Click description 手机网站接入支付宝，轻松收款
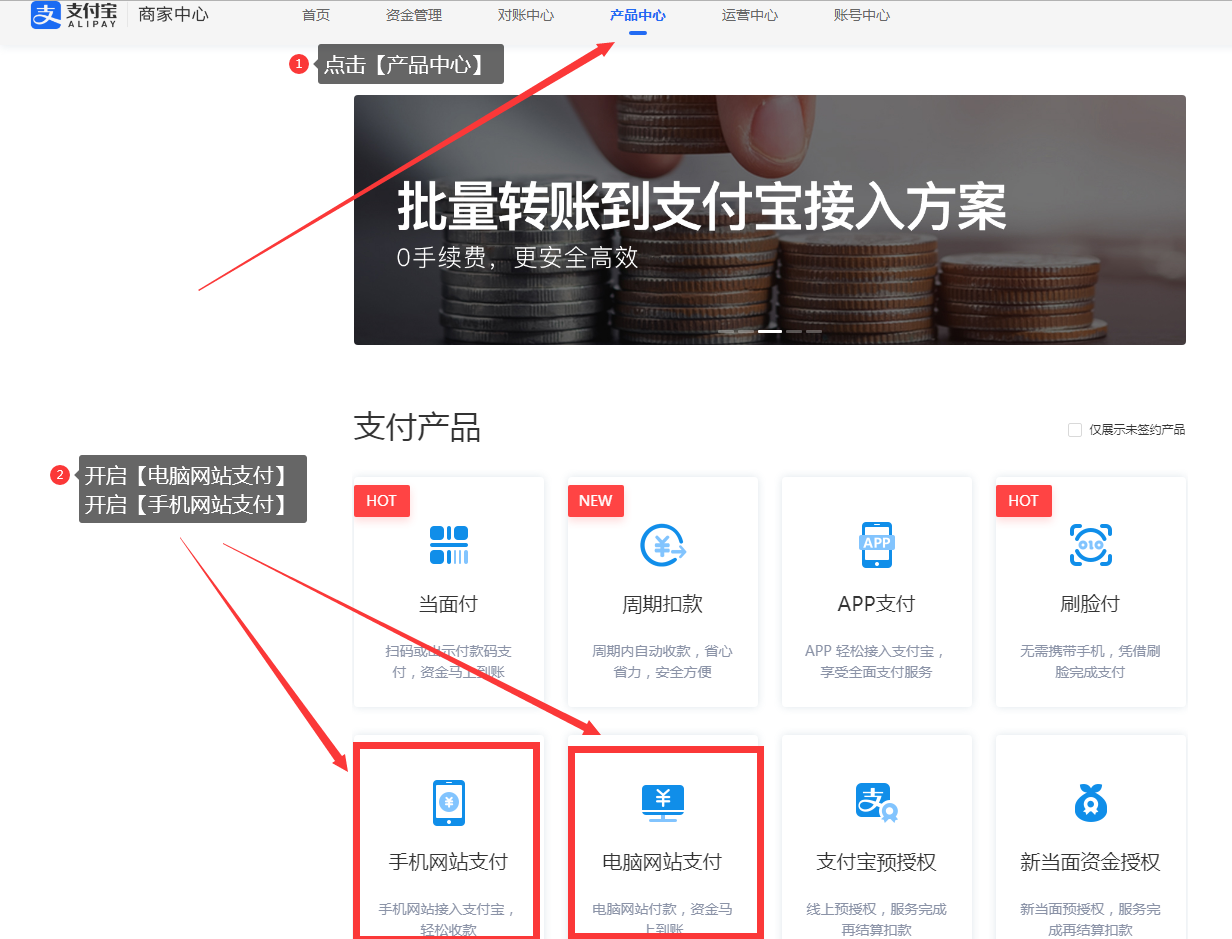Screen dimensions: 1232x939 click(x=448, y=919)
